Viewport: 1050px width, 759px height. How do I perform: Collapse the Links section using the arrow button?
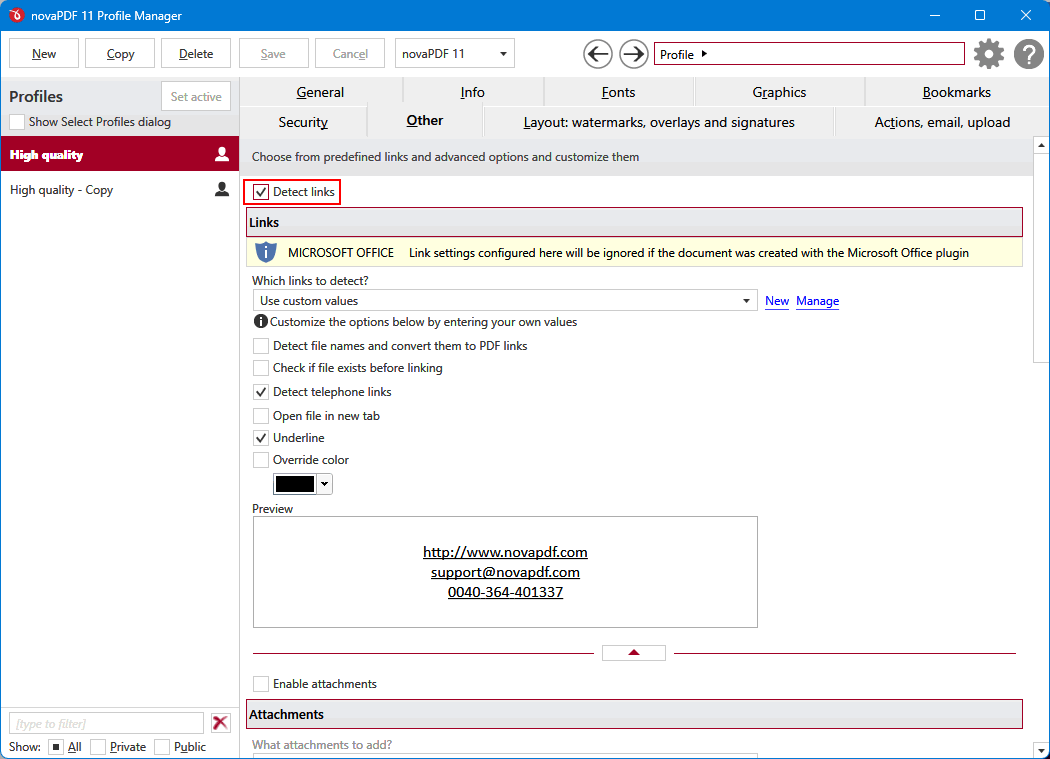point(633,651)
